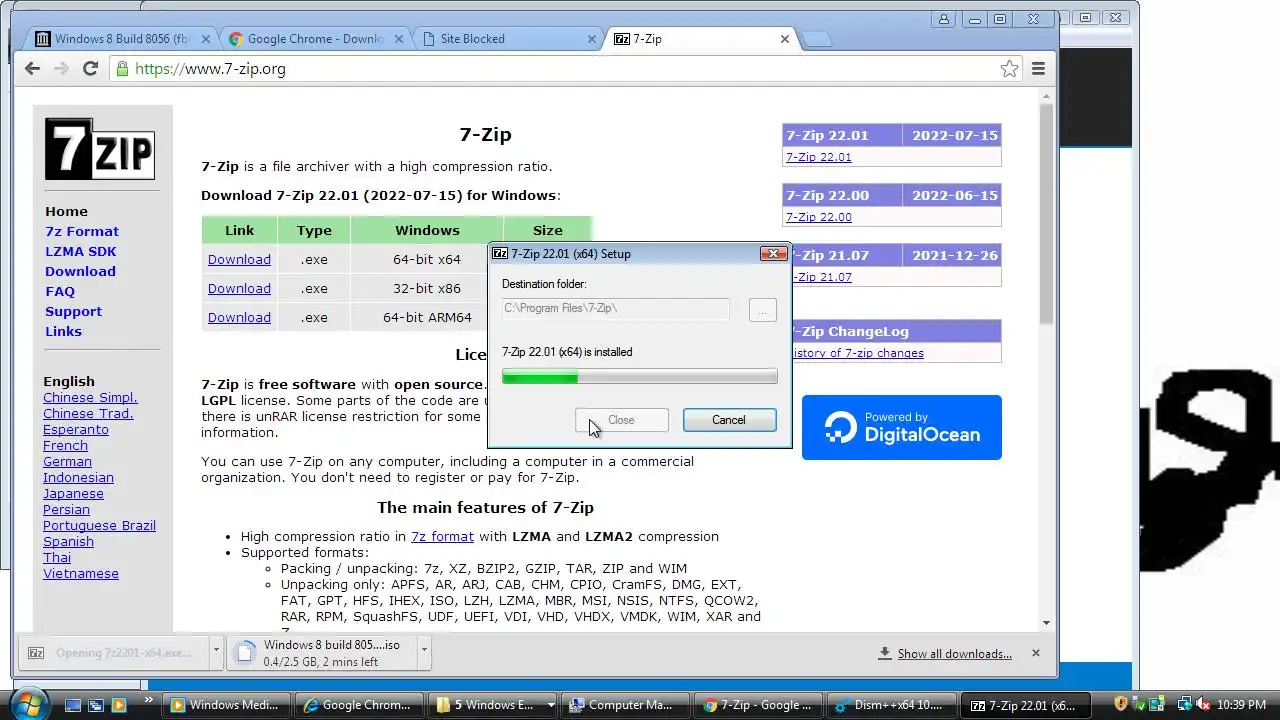Open the 7z format link in features
The image size is (1280, 720).
tap(442, 536)
